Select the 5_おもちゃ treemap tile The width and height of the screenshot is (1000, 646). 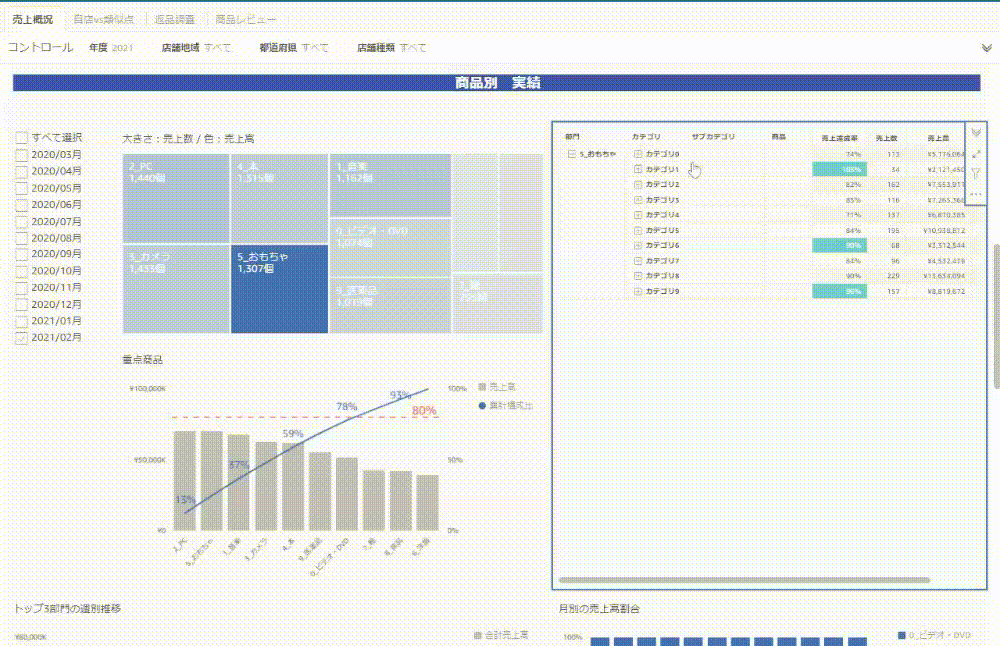pyautogui.click(x=279, y=289)
